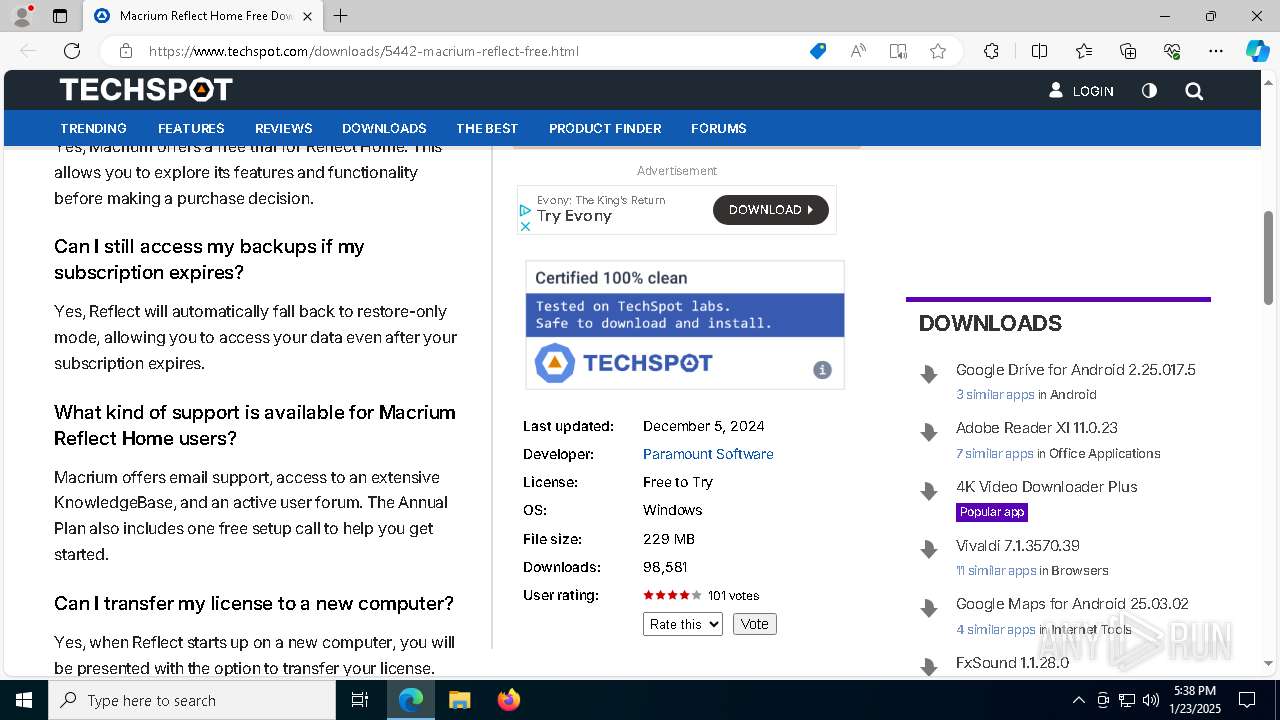1280x720 pixels.
Task: Open the Paramount Software developer link
Action: (708, 454)
